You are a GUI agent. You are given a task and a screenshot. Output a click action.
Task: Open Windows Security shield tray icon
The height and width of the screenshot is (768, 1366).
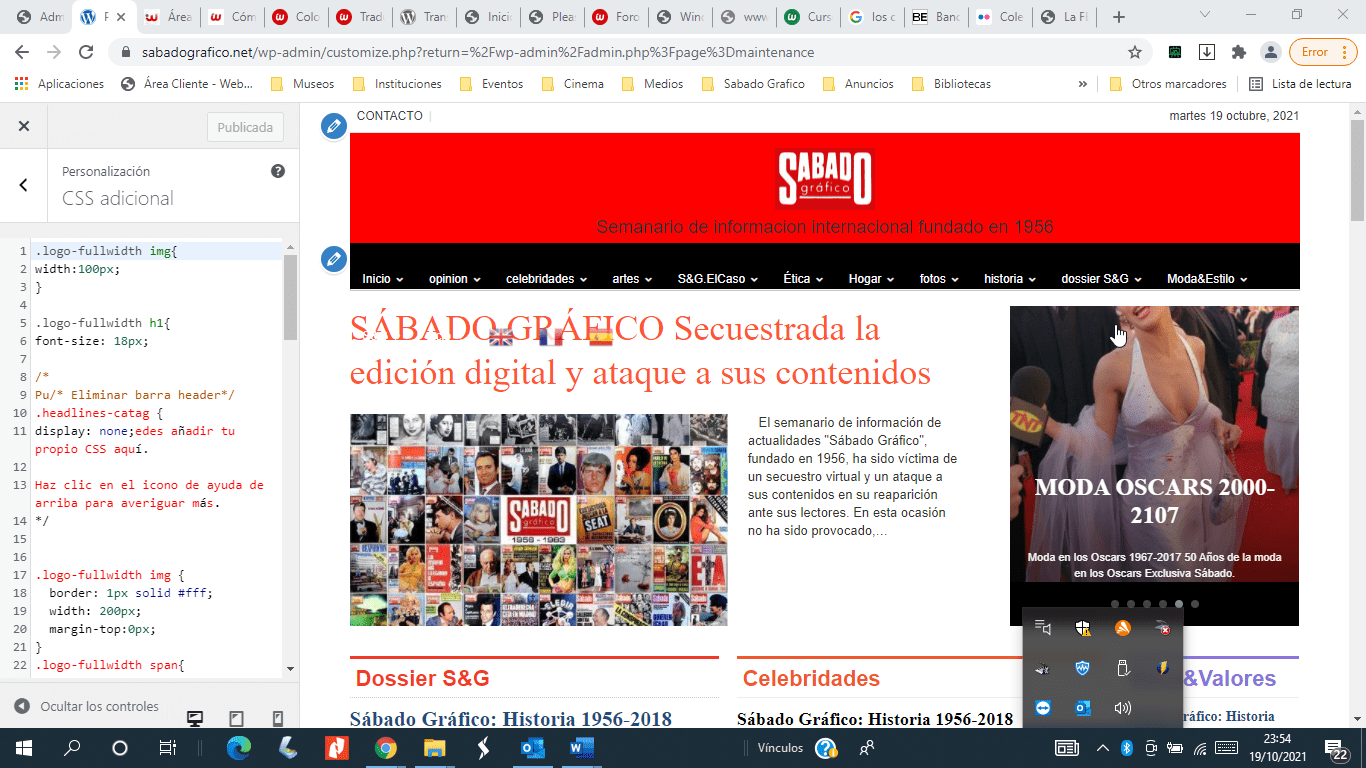click(x=1082, y=628)
